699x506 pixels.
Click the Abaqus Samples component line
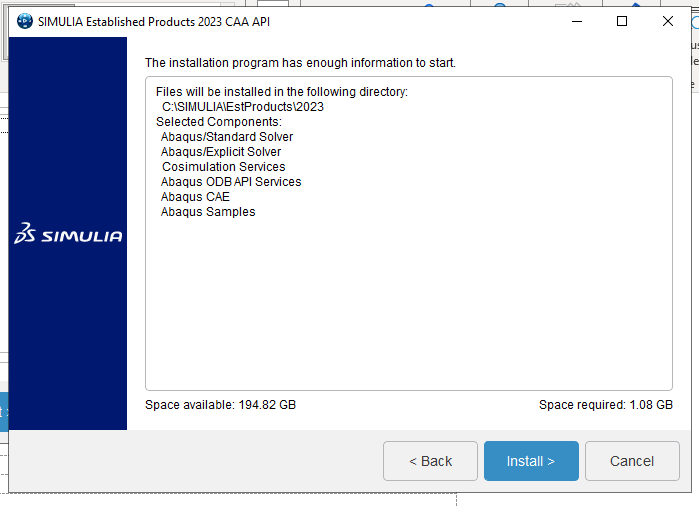coord(208,212)
